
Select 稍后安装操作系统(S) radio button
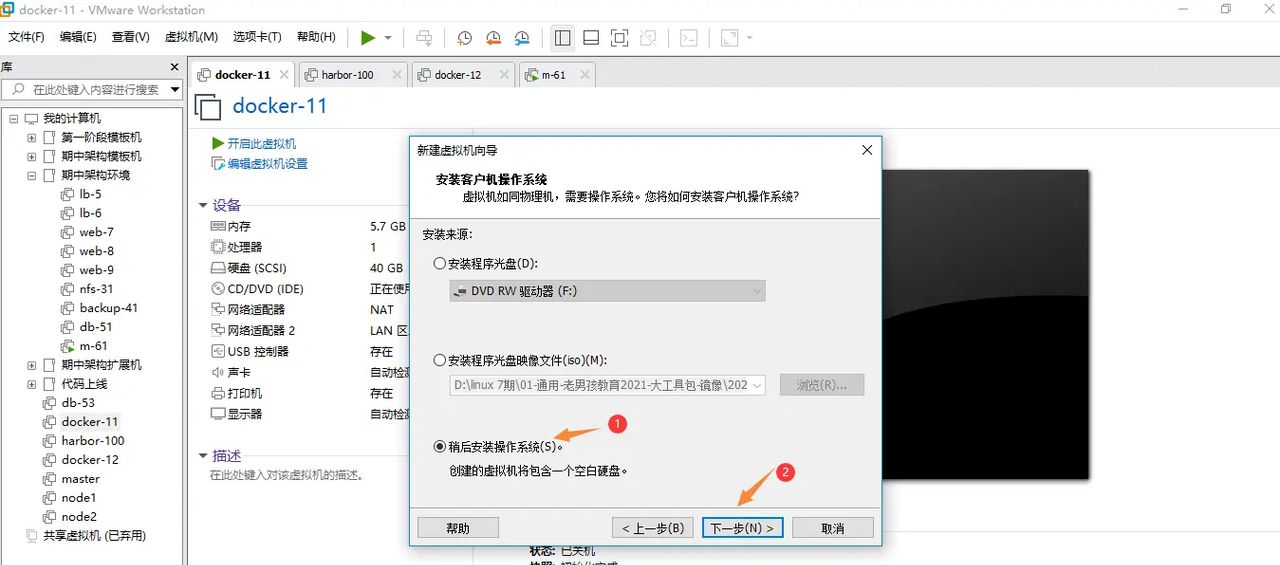[x=440, y=447]
